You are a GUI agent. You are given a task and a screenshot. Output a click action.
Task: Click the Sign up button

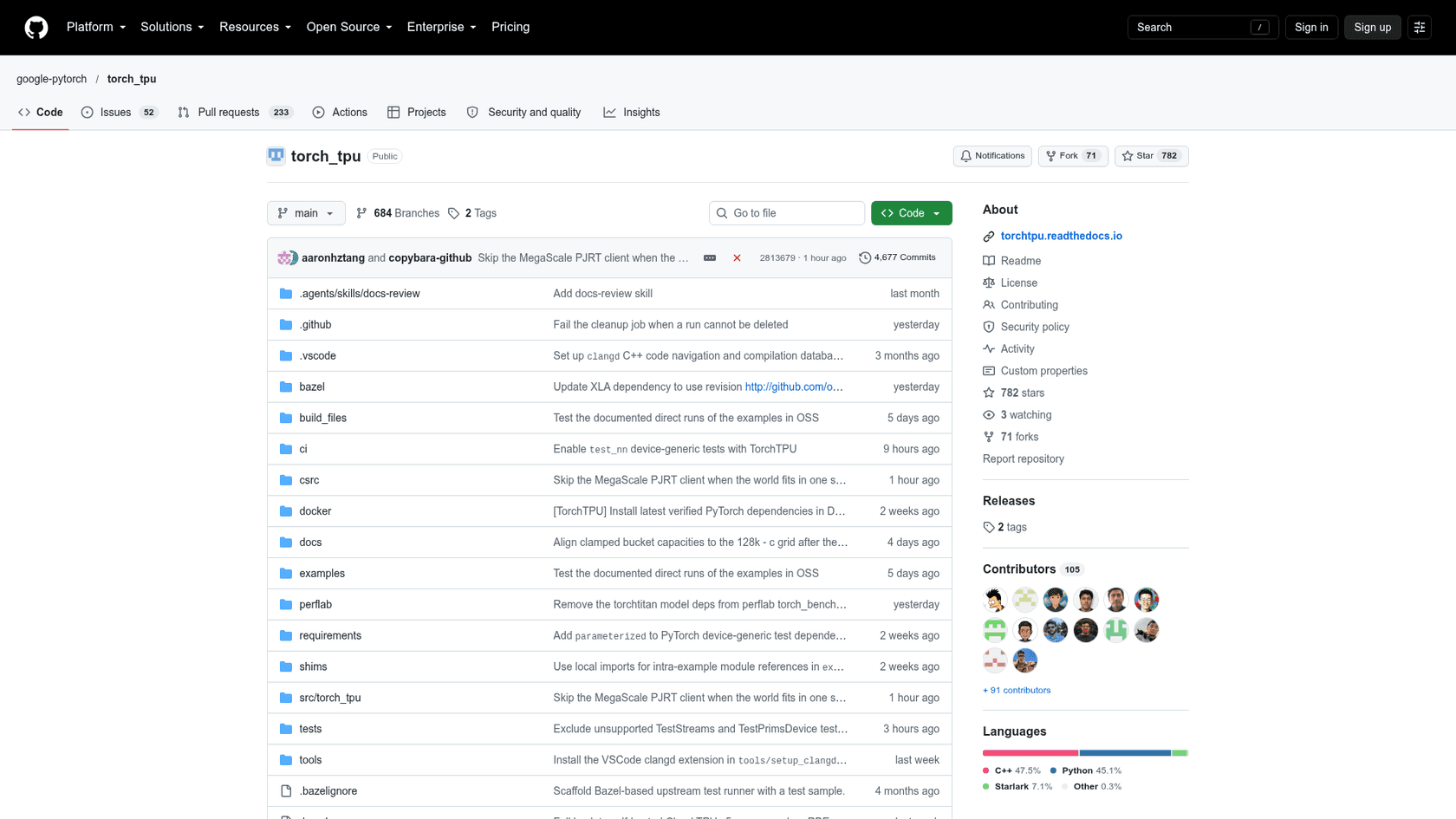coord(1373,28)
